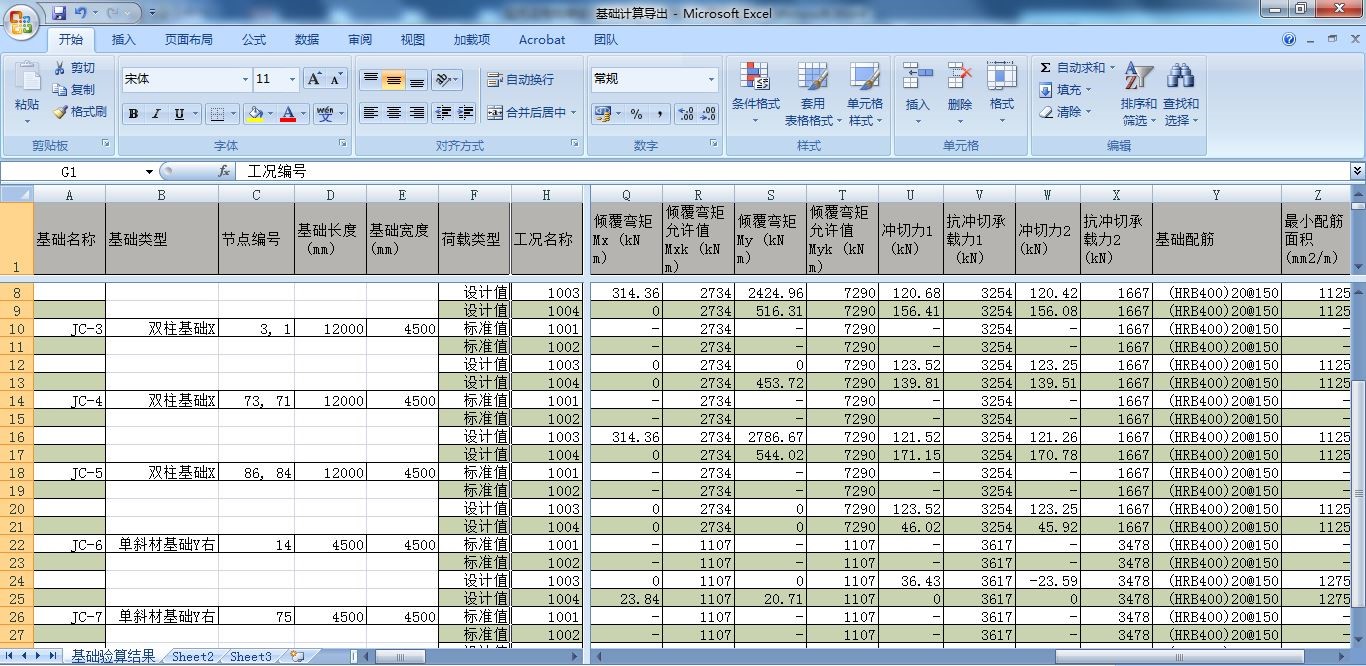Click the Format Painter (格式刷) icon
1366x666 pixels.
click(60, 112)
